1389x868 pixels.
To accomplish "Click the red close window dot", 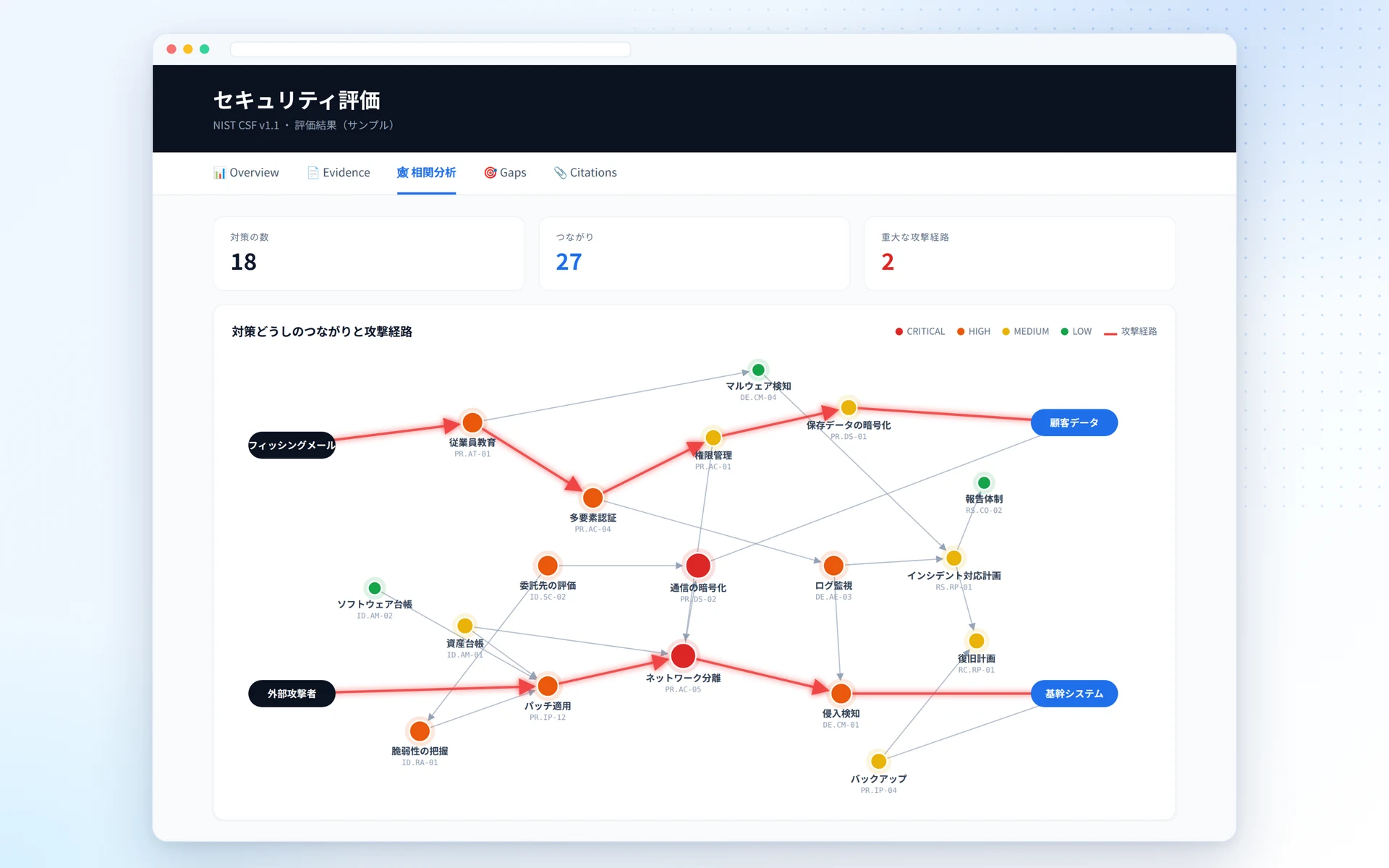I will coord(171,49).
